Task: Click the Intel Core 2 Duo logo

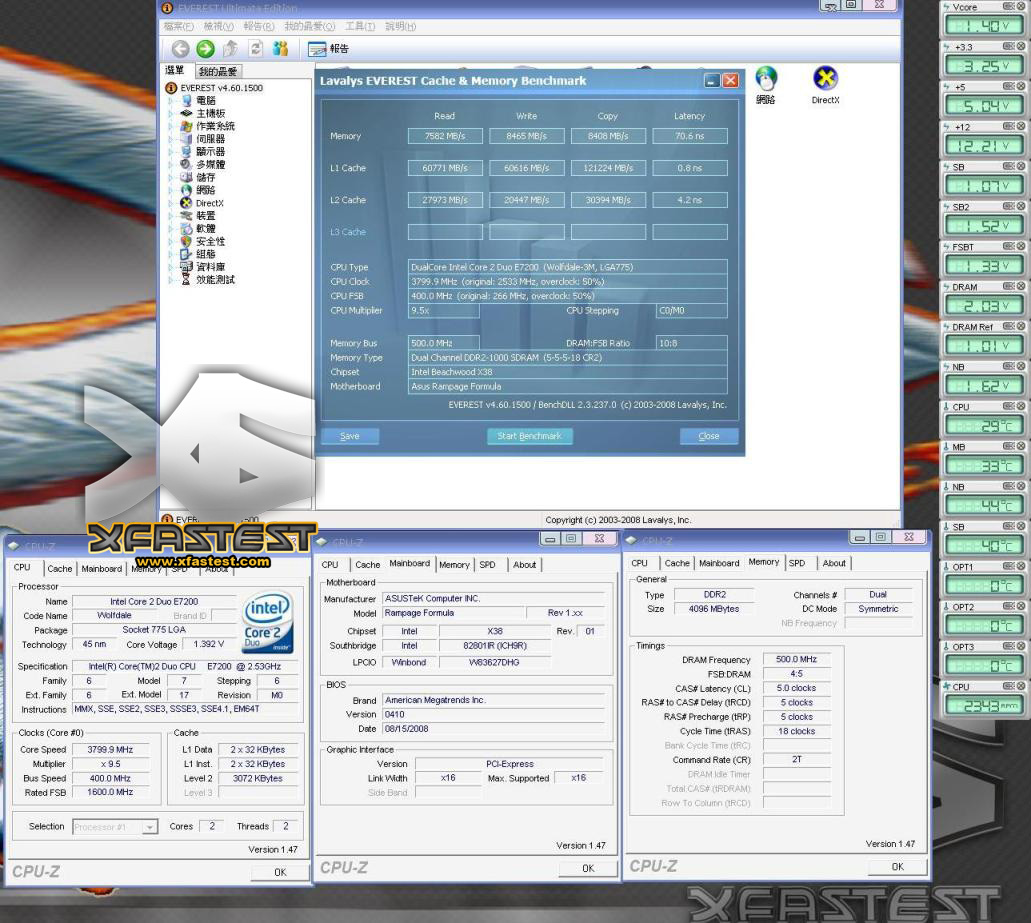Action: [x=267, y=623]
